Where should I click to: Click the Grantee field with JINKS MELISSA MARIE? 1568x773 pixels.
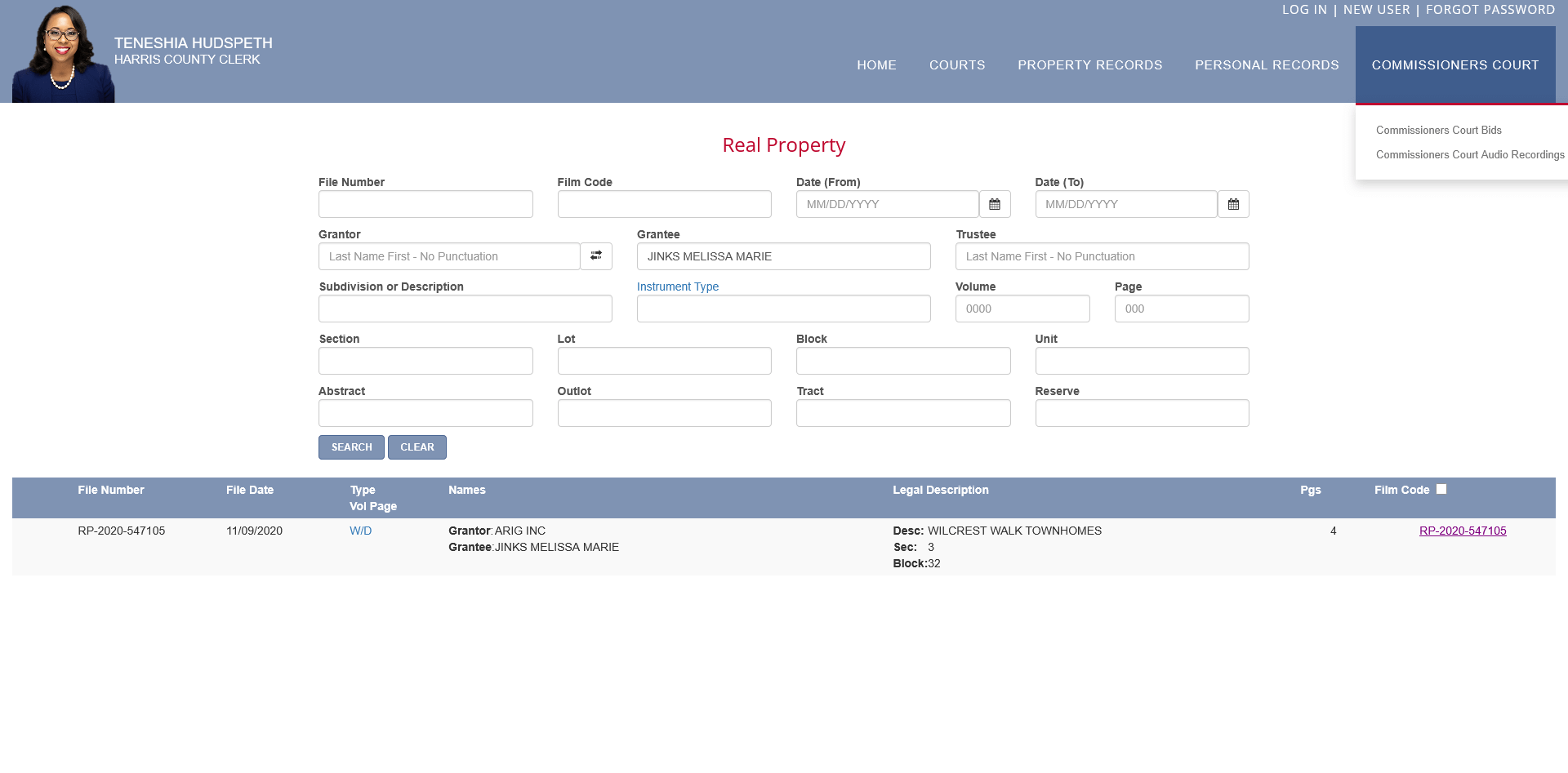pos(784,256)
